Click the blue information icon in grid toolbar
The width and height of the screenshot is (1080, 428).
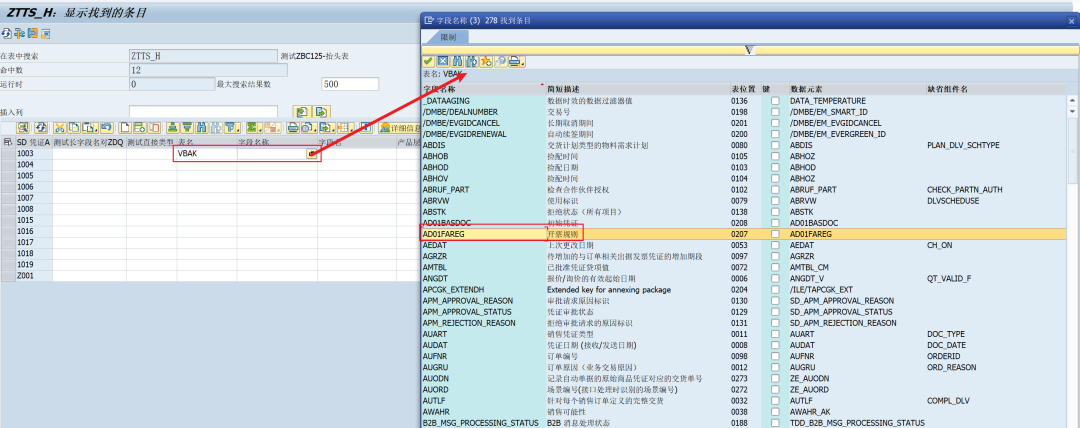(366, 128)
